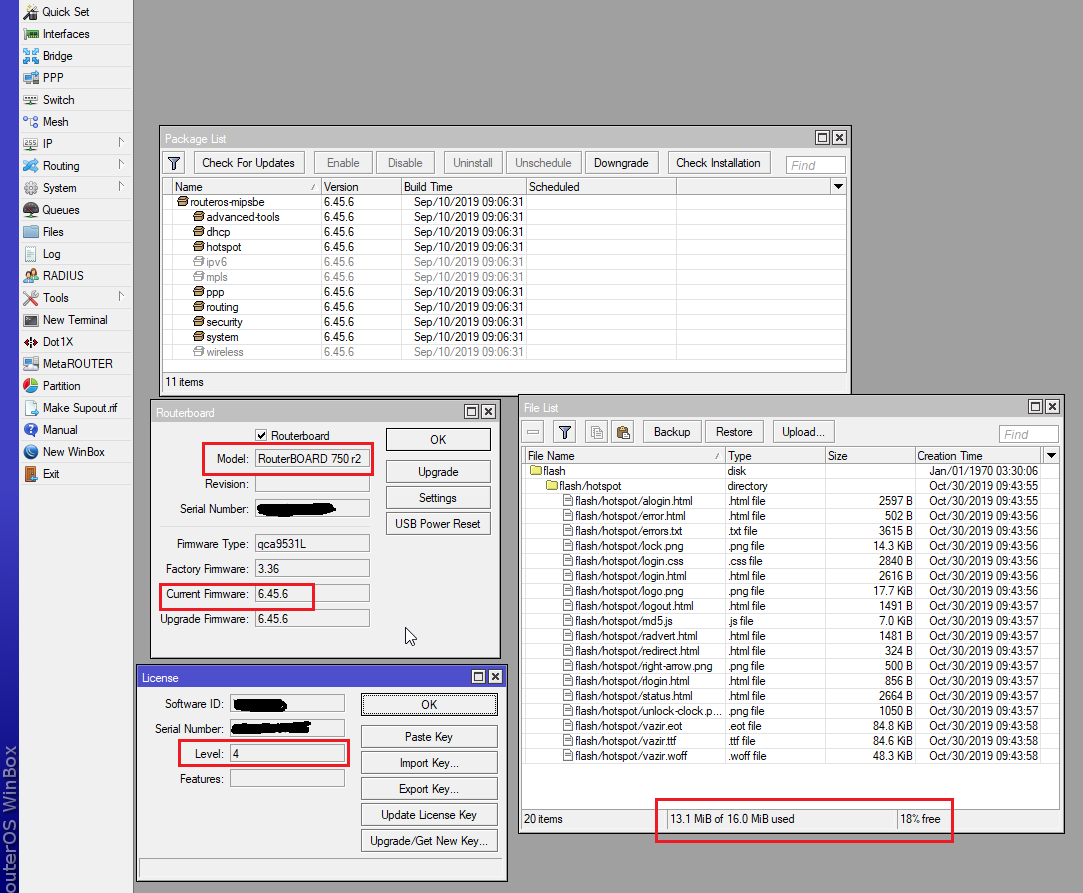Click Export Key... button
This screenshot has height=893, width=1083.
click(429, 789)
